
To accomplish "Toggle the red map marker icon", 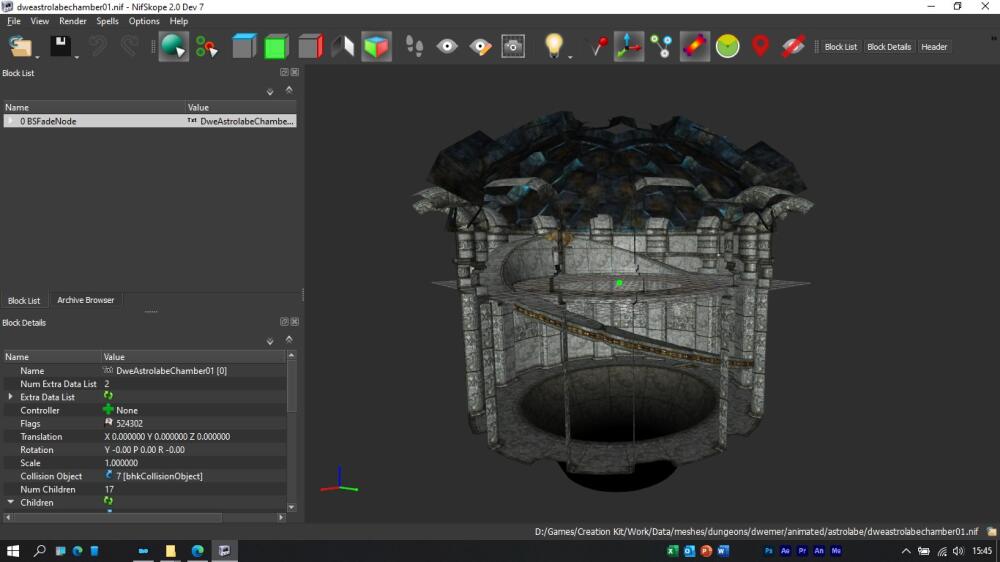I will click(760, 47).
